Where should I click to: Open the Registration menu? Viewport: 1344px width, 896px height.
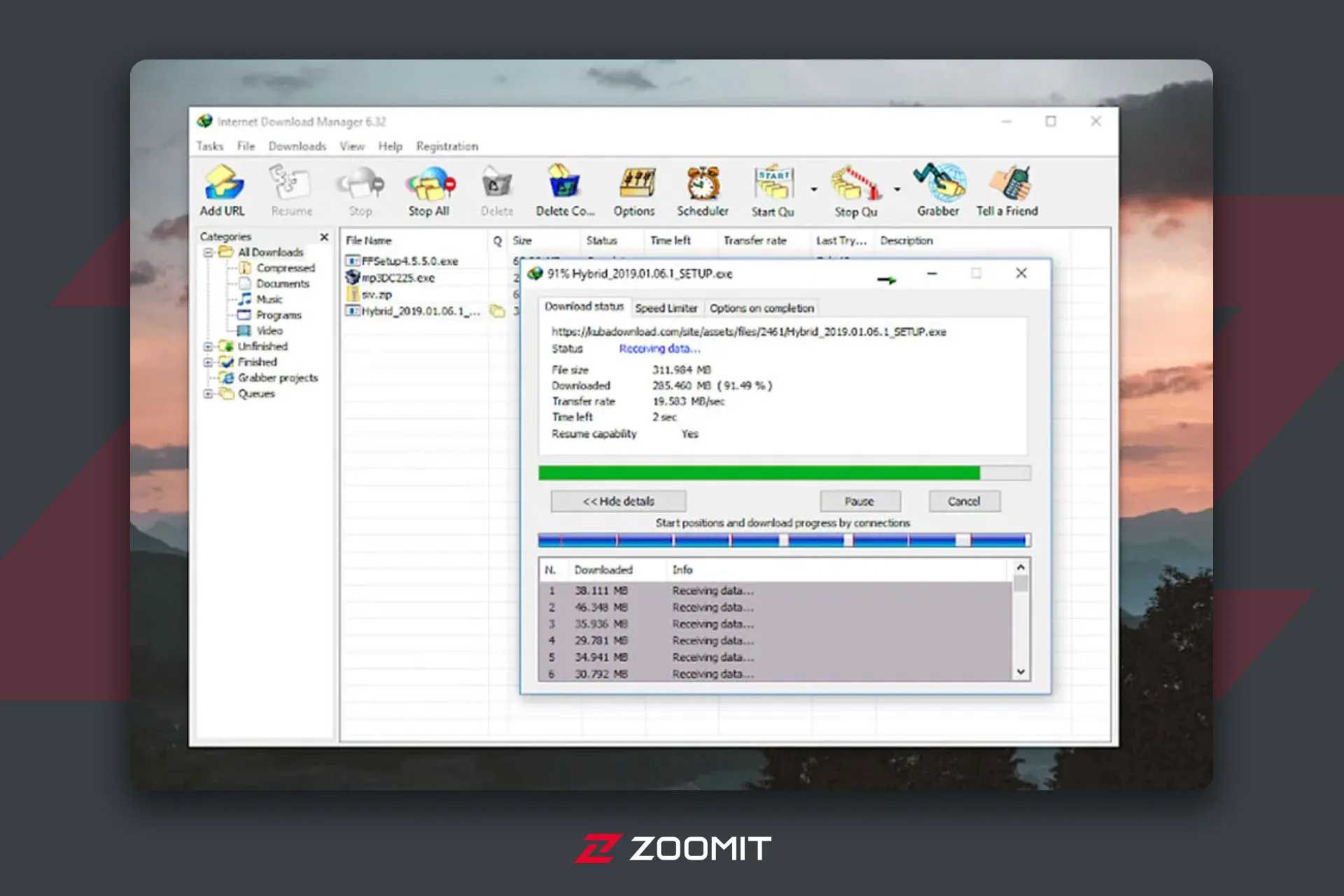pyautogui.click(x=447, y=146)
